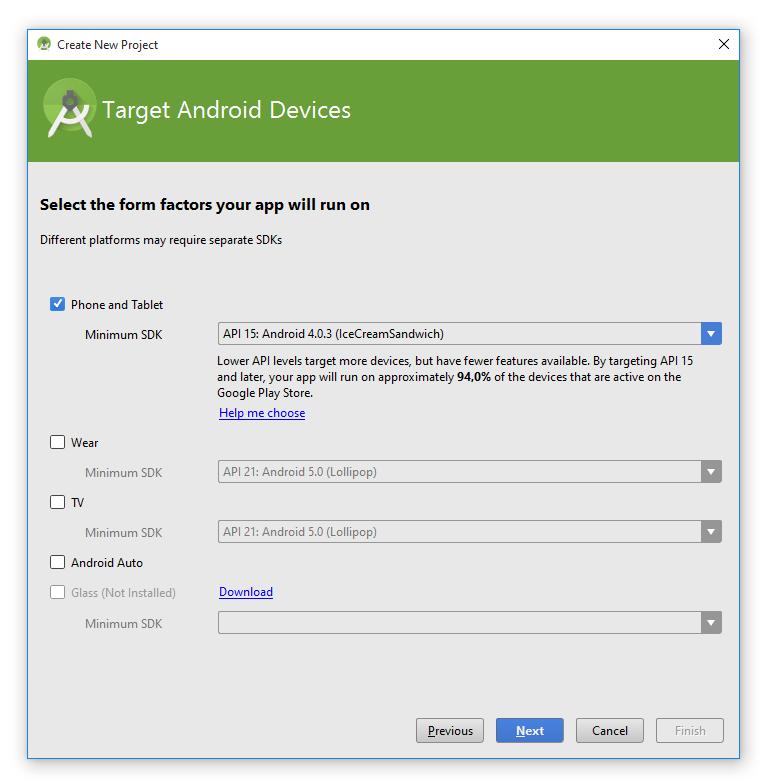The width and height of the screenshot is (764, 782).
Task: Open the TV Minimum SDK dropdown arrow
Action: pos(711,532)
